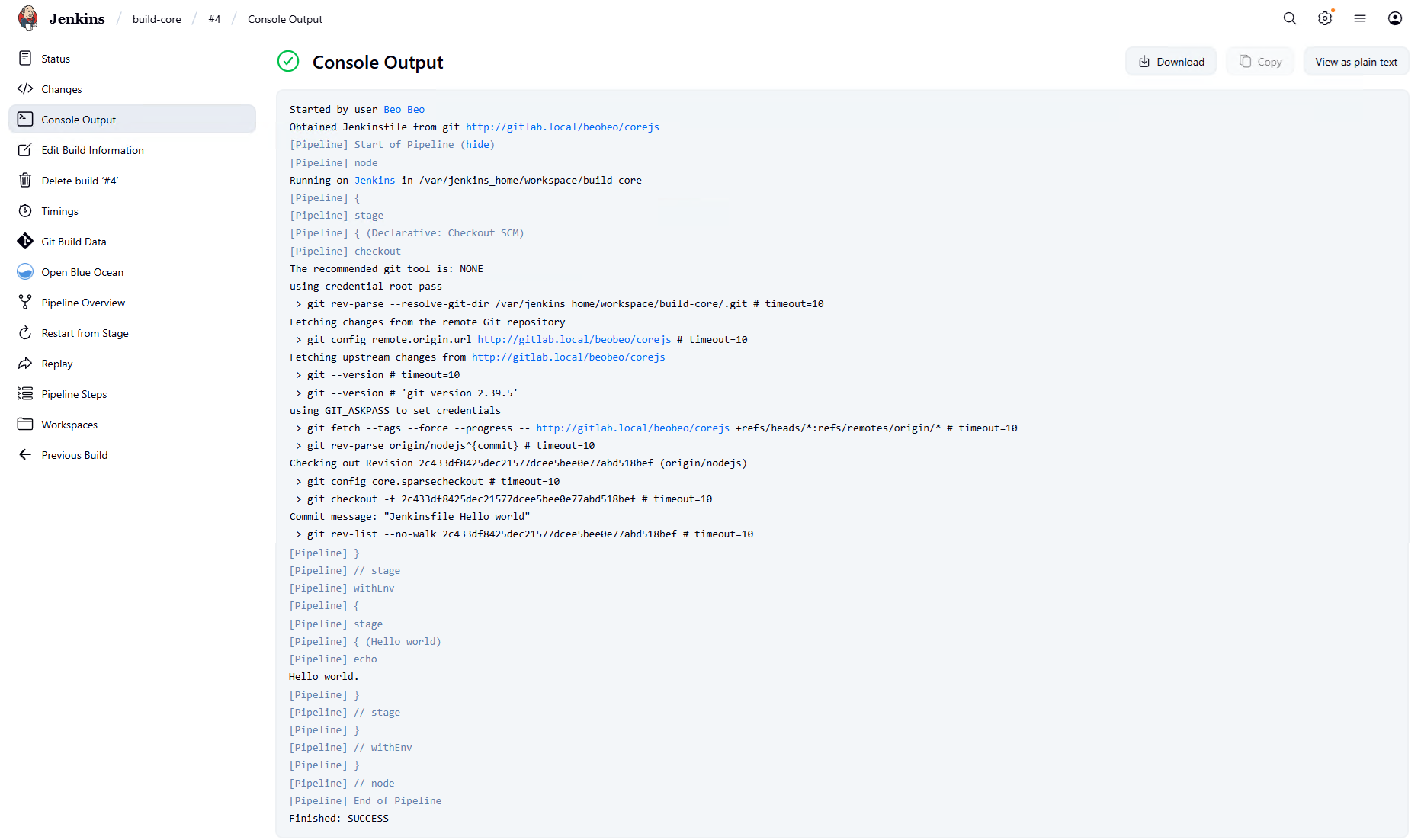Click the Delete build trash icon

(25, 181)
